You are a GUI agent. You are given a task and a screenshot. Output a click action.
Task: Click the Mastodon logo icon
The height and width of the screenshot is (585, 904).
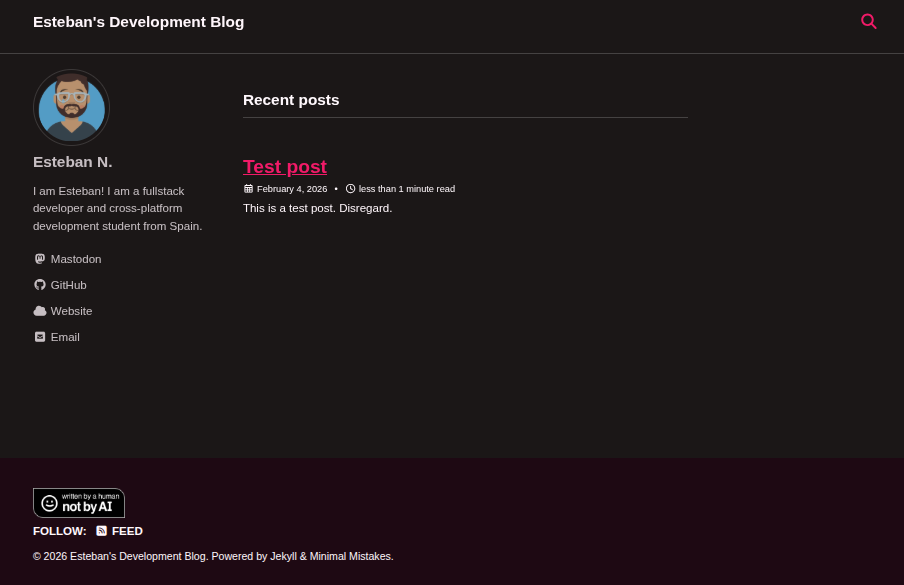(40, 259)
